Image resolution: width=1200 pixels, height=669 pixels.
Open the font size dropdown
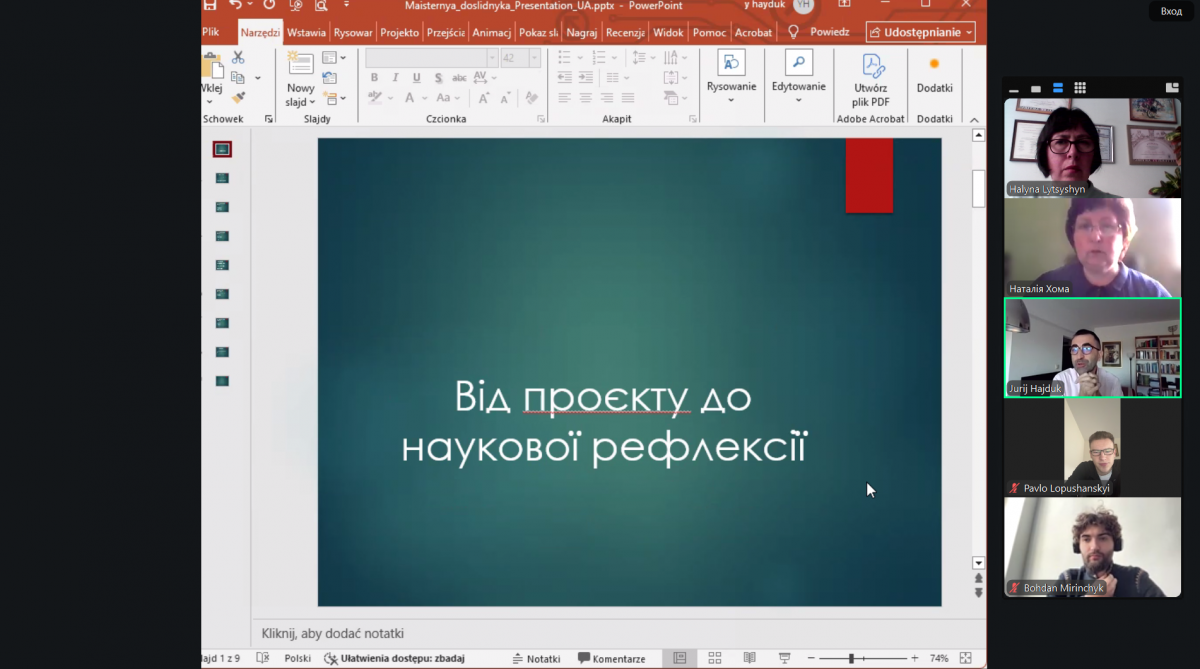point(533,58)
